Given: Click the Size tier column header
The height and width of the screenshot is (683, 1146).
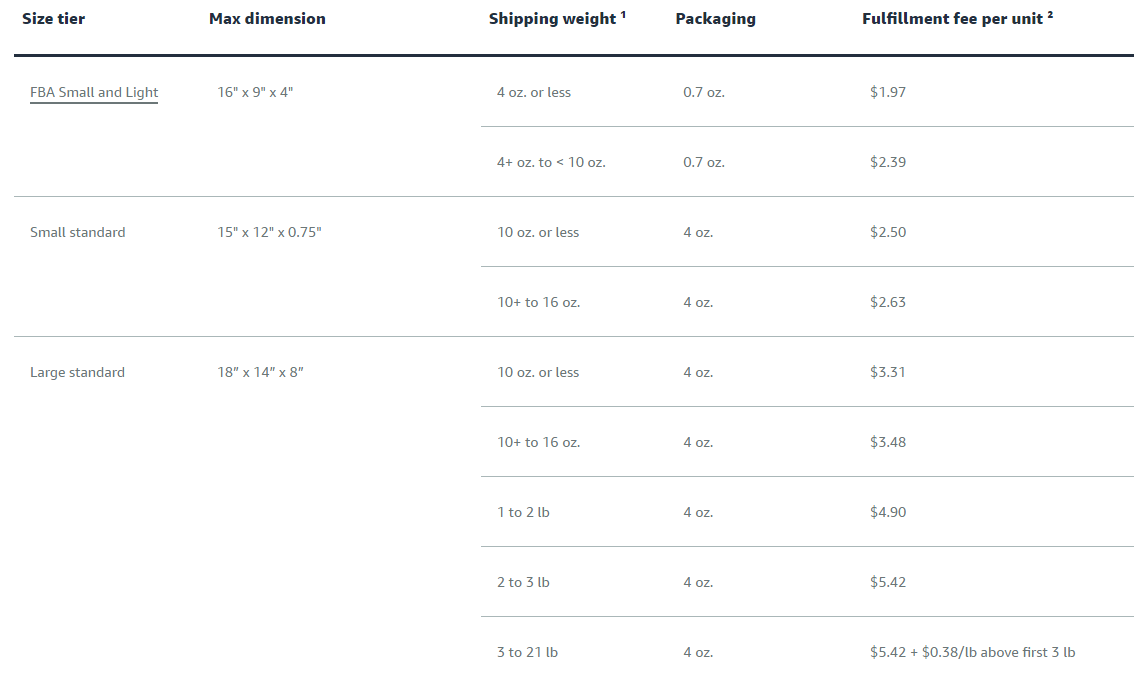Looking at the screenshot, I should (x=53, y=18).
